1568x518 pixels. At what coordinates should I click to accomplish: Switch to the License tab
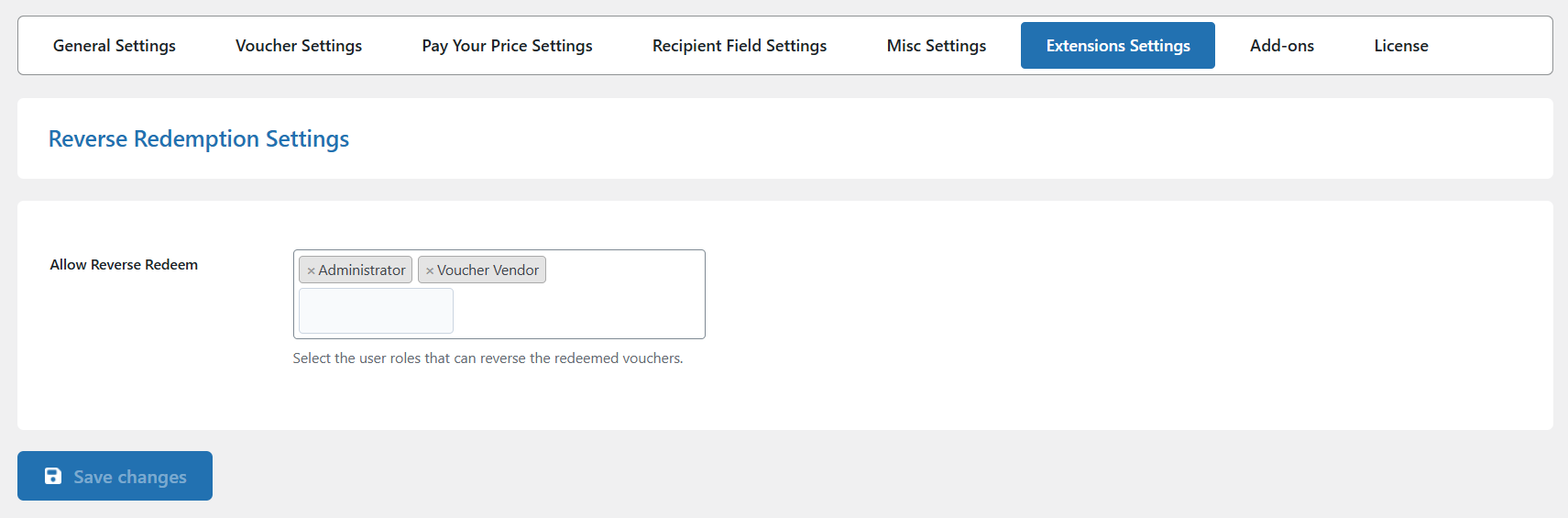[1401, 46]
